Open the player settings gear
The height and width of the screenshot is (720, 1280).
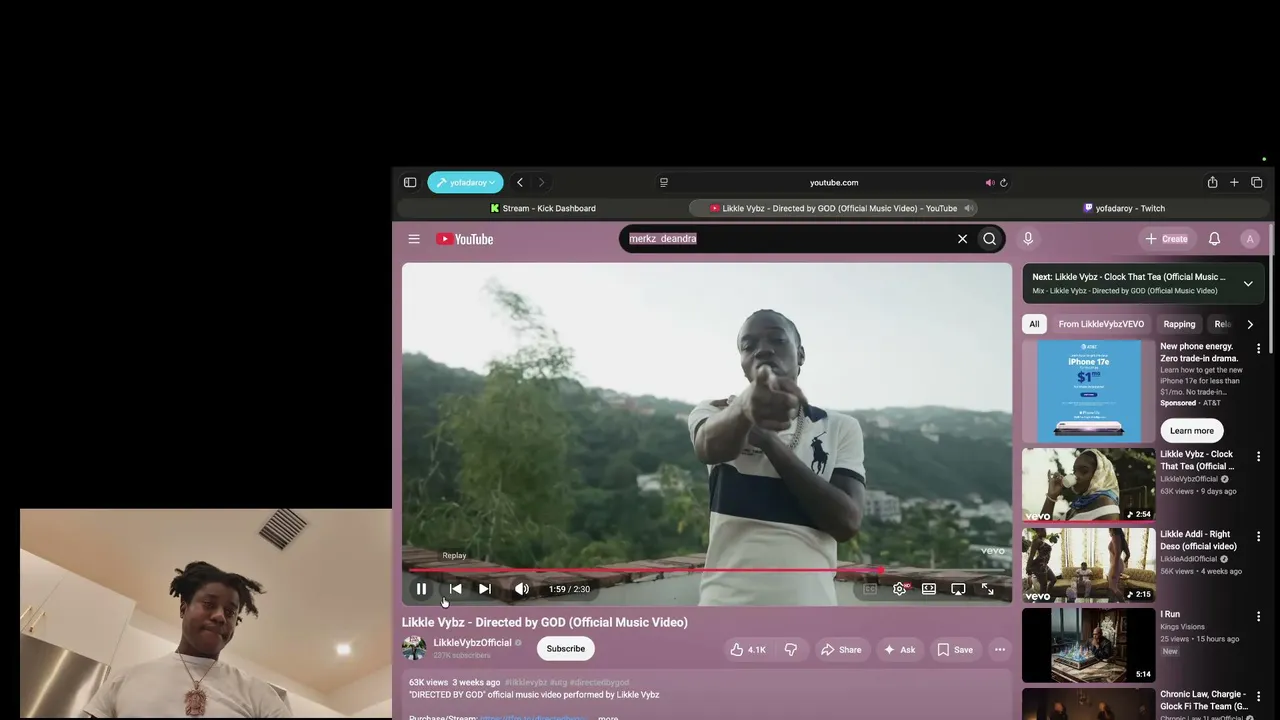[900, 589]
